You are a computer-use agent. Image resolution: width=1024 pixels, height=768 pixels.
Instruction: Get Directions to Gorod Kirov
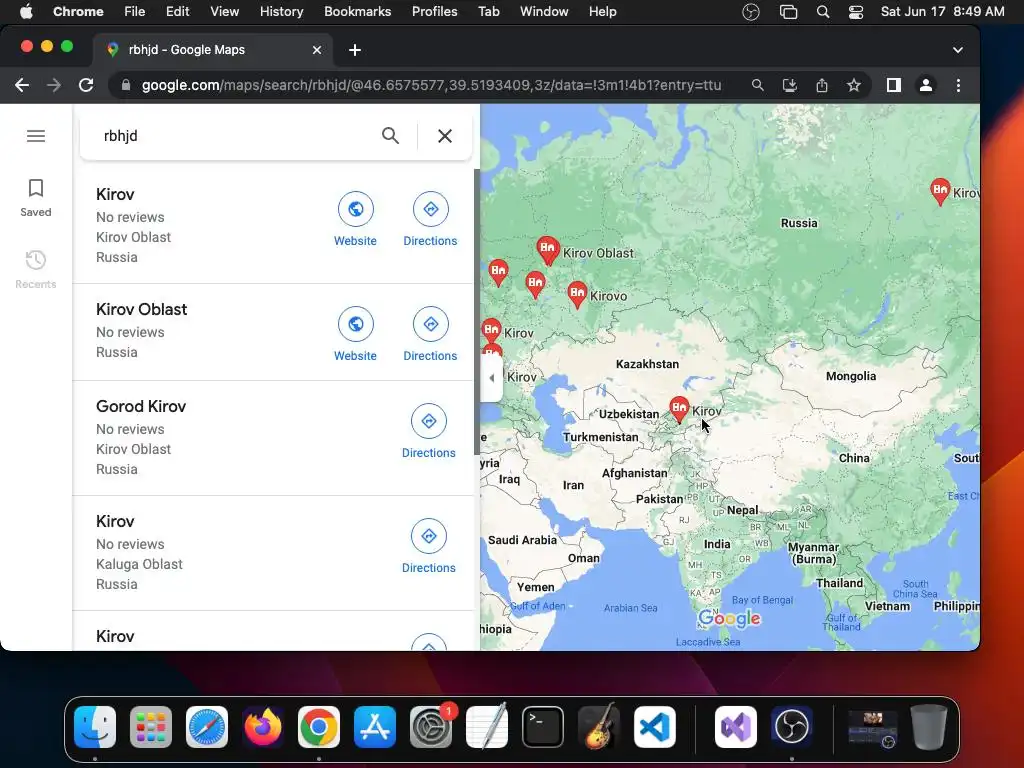point(428,432)
